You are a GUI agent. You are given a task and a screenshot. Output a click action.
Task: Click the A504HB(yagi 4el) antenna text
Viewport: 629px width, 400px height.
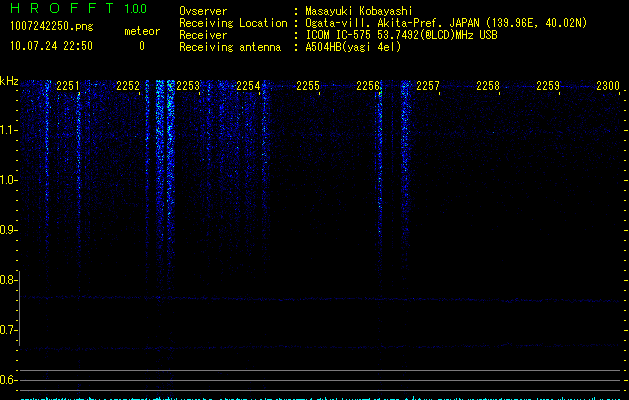tap(353, 47)
